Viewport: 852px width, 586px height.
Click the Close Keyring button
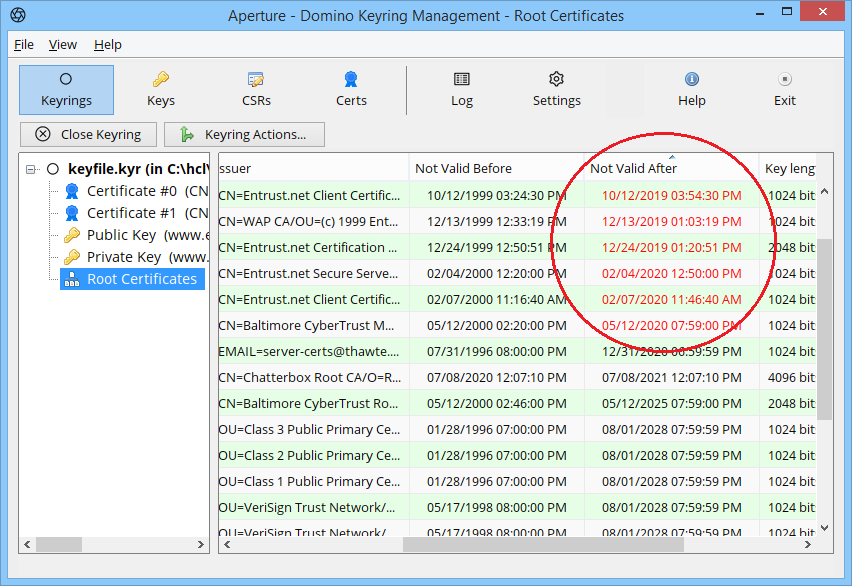pos(89,134)
